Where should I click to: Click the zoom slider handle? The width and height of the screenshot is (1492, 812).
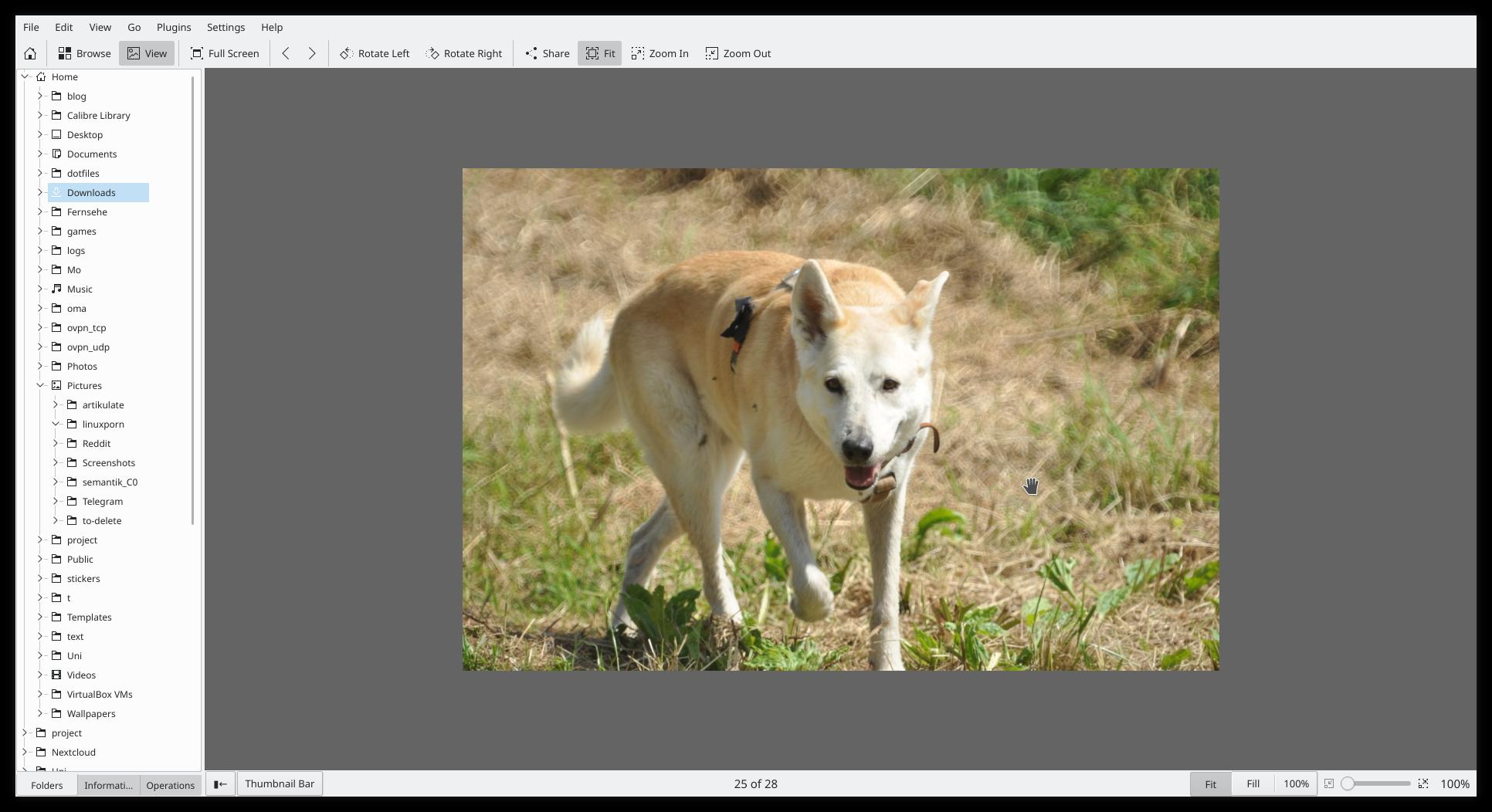click(x=1348, y=783)
